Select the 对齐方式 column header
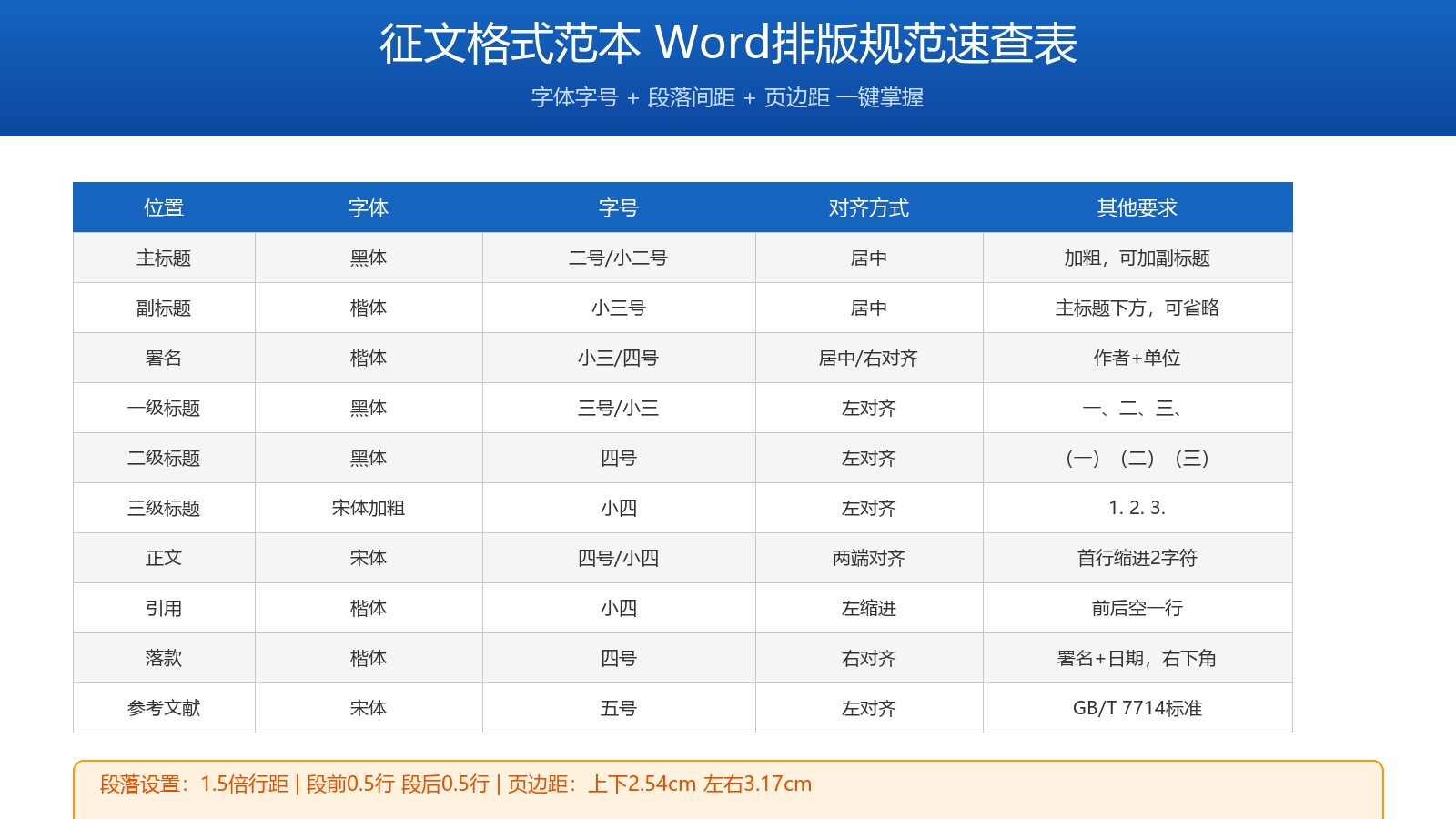 [x=869, y=207]
